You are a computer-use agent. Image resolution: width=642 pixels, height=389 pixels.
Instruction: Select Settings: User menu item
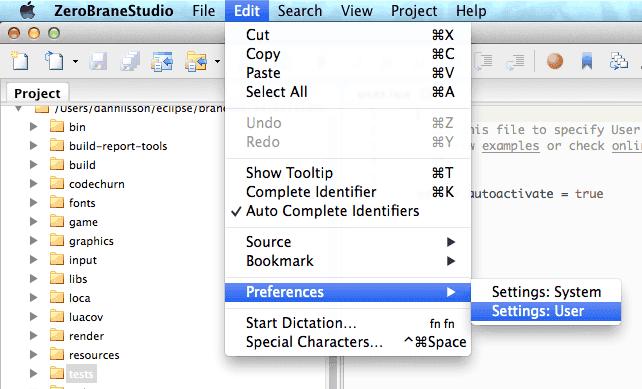(x=546, y=311)
